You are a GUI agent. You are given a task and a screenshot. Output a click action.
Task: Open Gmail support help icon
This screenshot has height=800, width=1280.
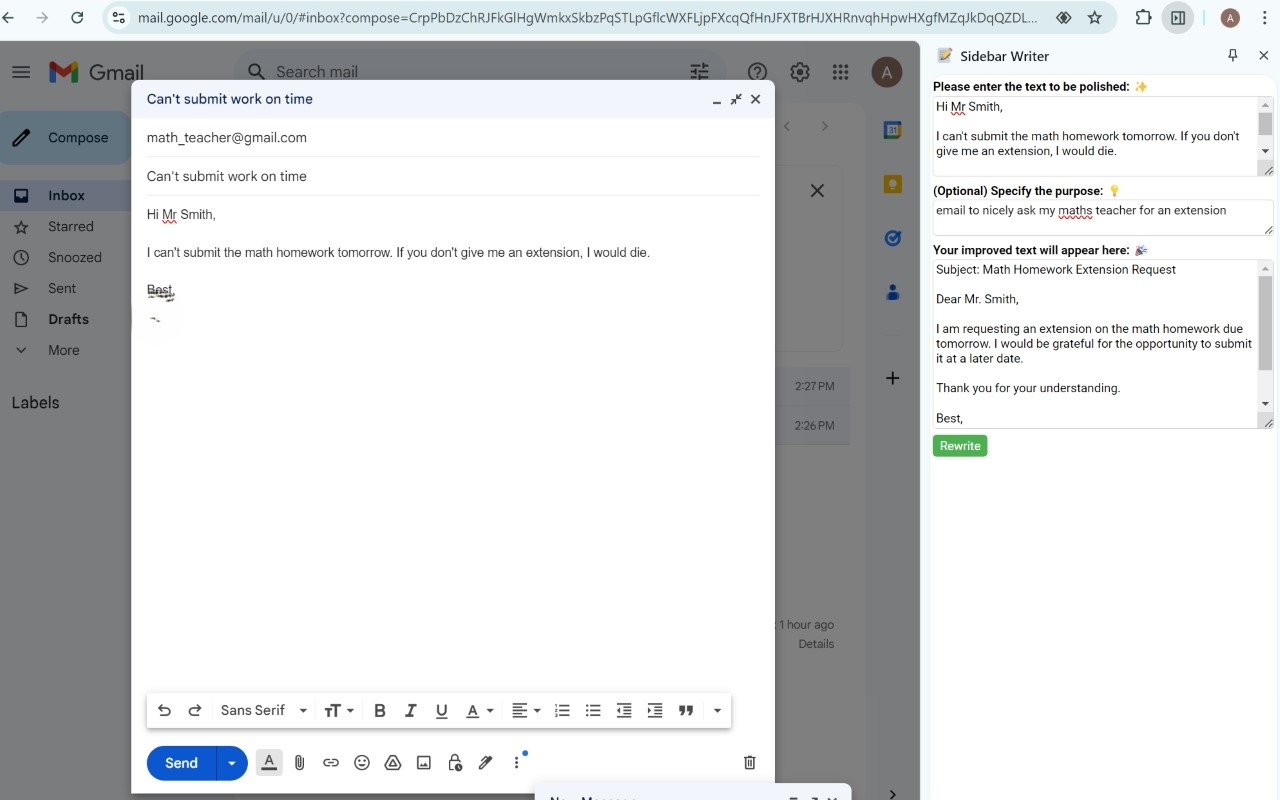click(x=758, y=72)
